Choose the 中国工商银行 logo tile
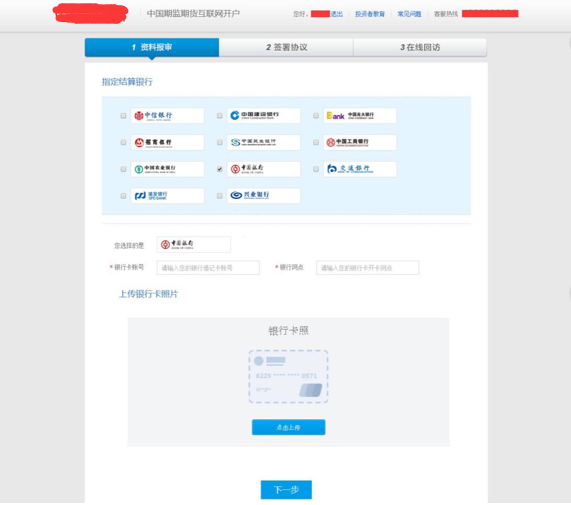This screenshot has width=571, height=505. pyautogui.click(x=360, y=142)
